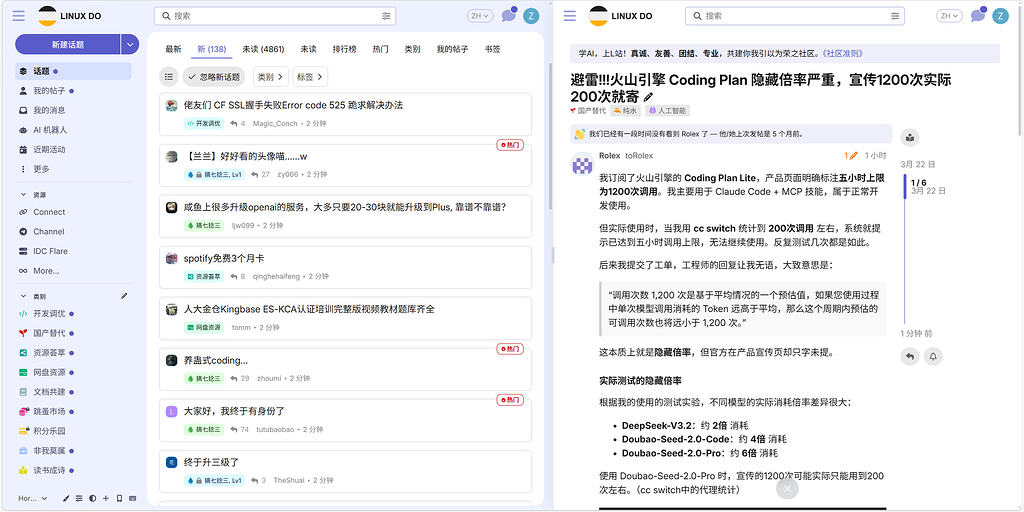Viewport: 1024px width, 512px height.
Task: Edit the topic title with pencil icon
Action: (x=648, y=97)
